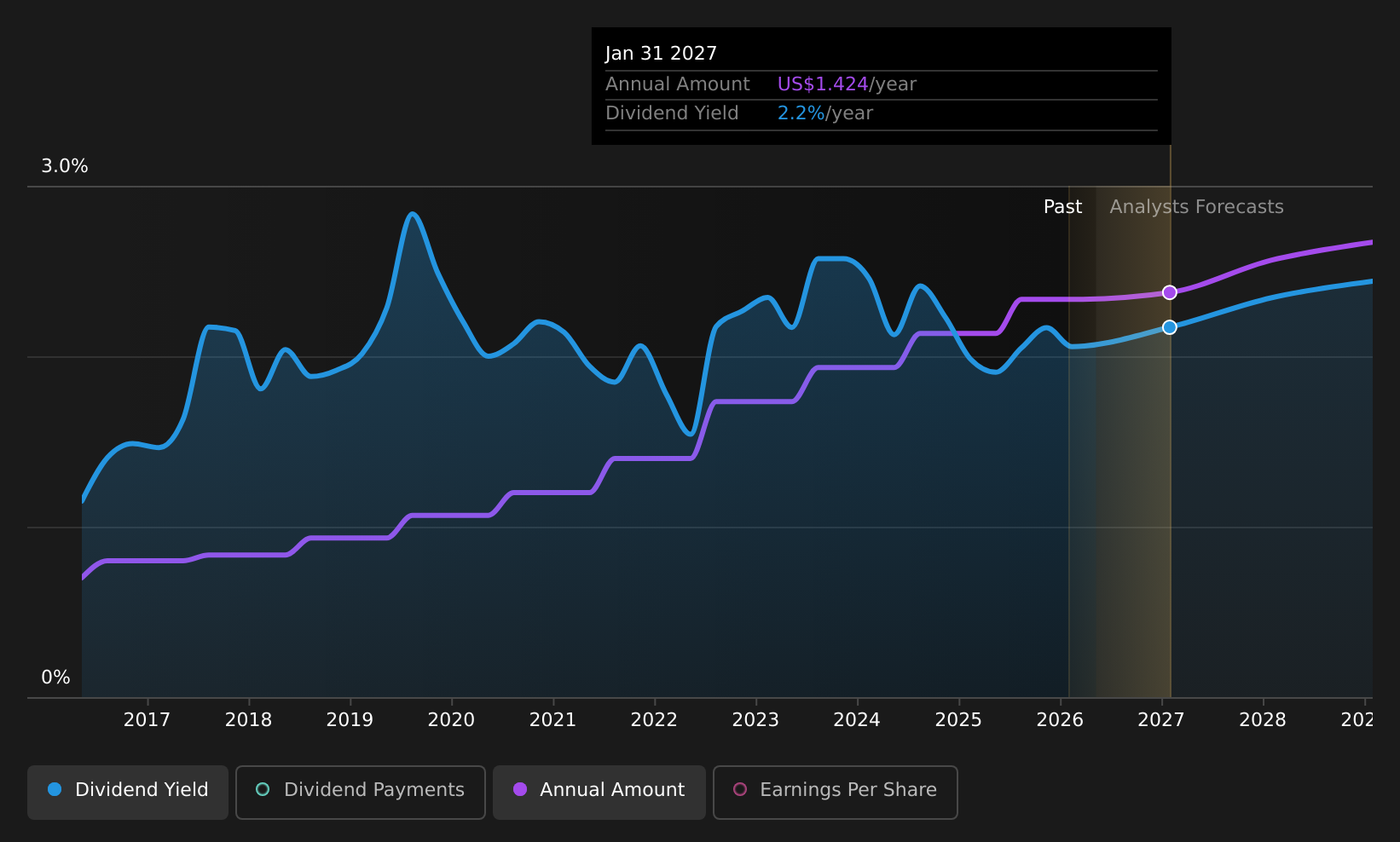Click the 2017 x-axis label
1400x842 pixels.
(x=147, y=720)
